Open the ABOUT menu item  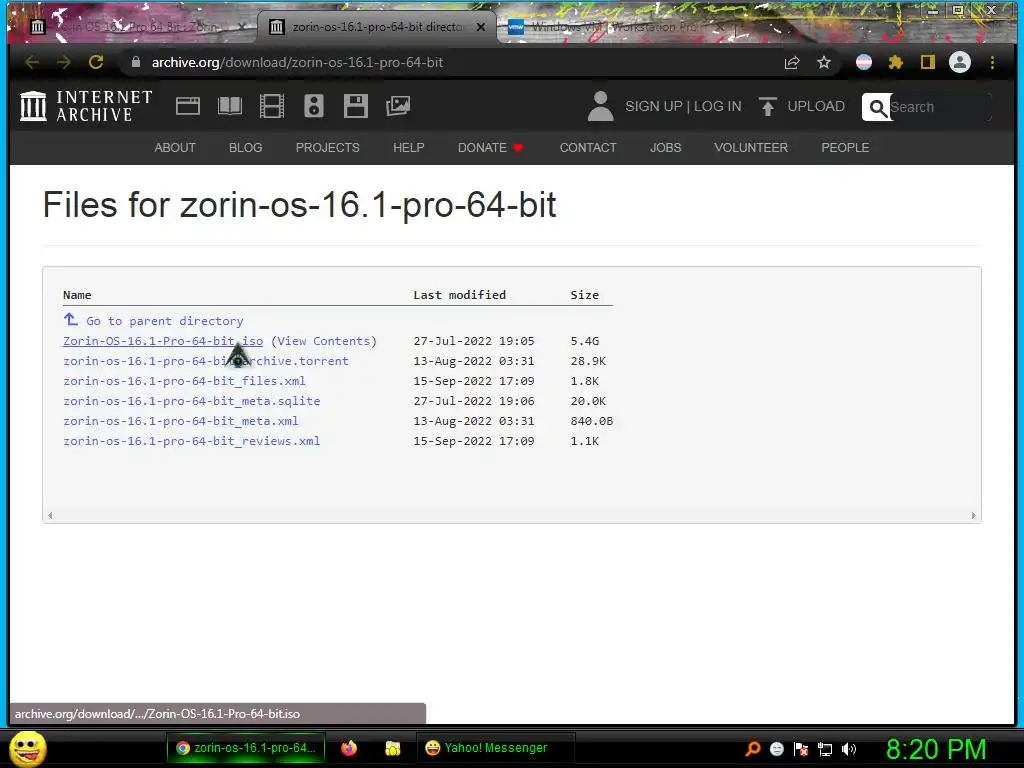175,148
